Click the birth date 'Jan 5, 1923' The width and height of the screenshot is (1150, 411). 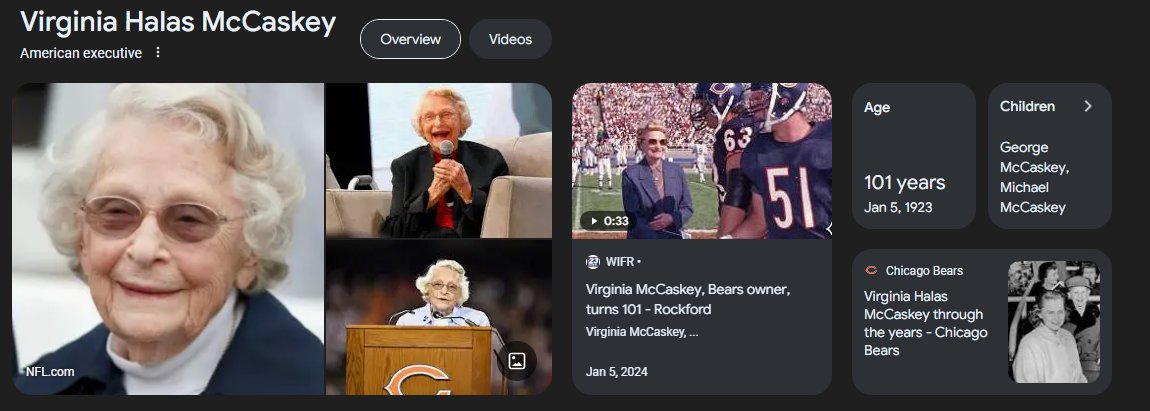(898, 208)
